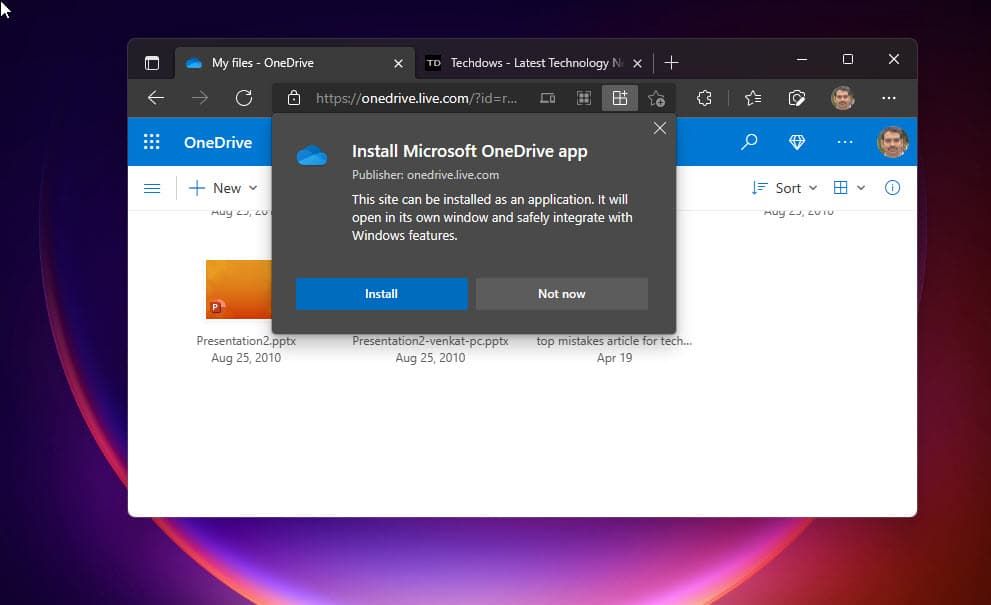Screen dimensions: 991x605
Task: Click the Install button
Action: [382, 294]
